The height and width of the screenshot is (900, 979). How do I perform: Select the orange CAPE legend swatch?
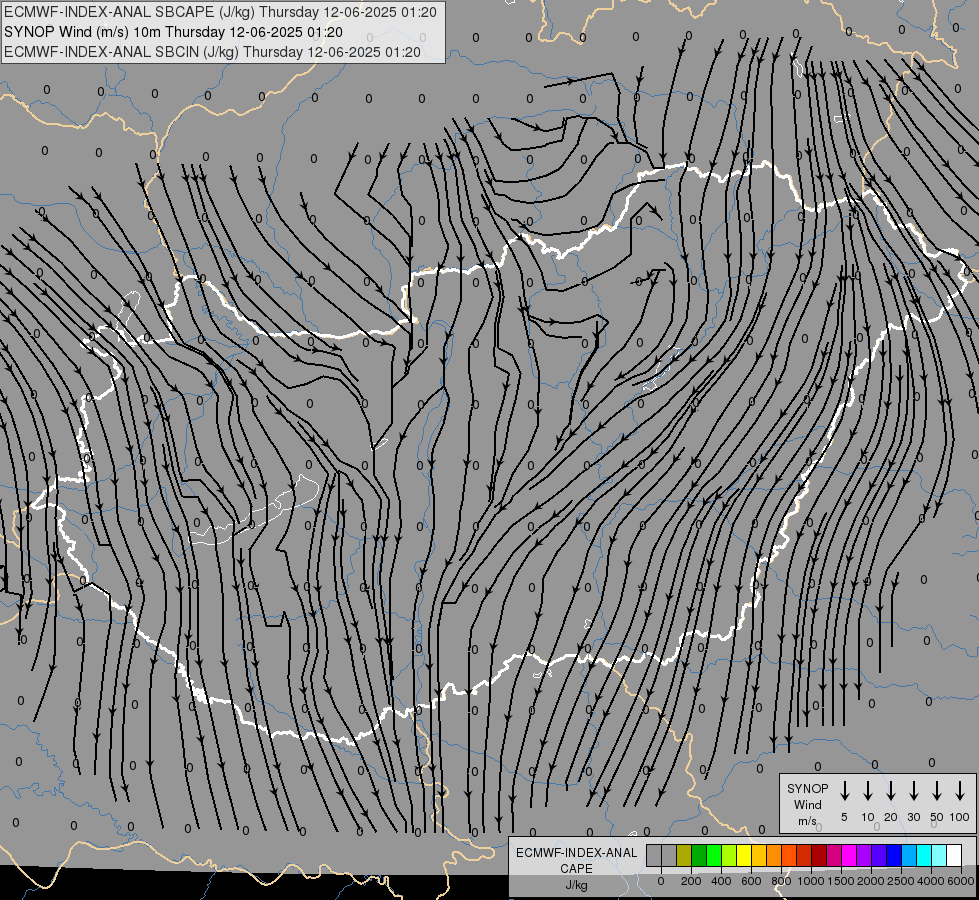click(774, 855)
